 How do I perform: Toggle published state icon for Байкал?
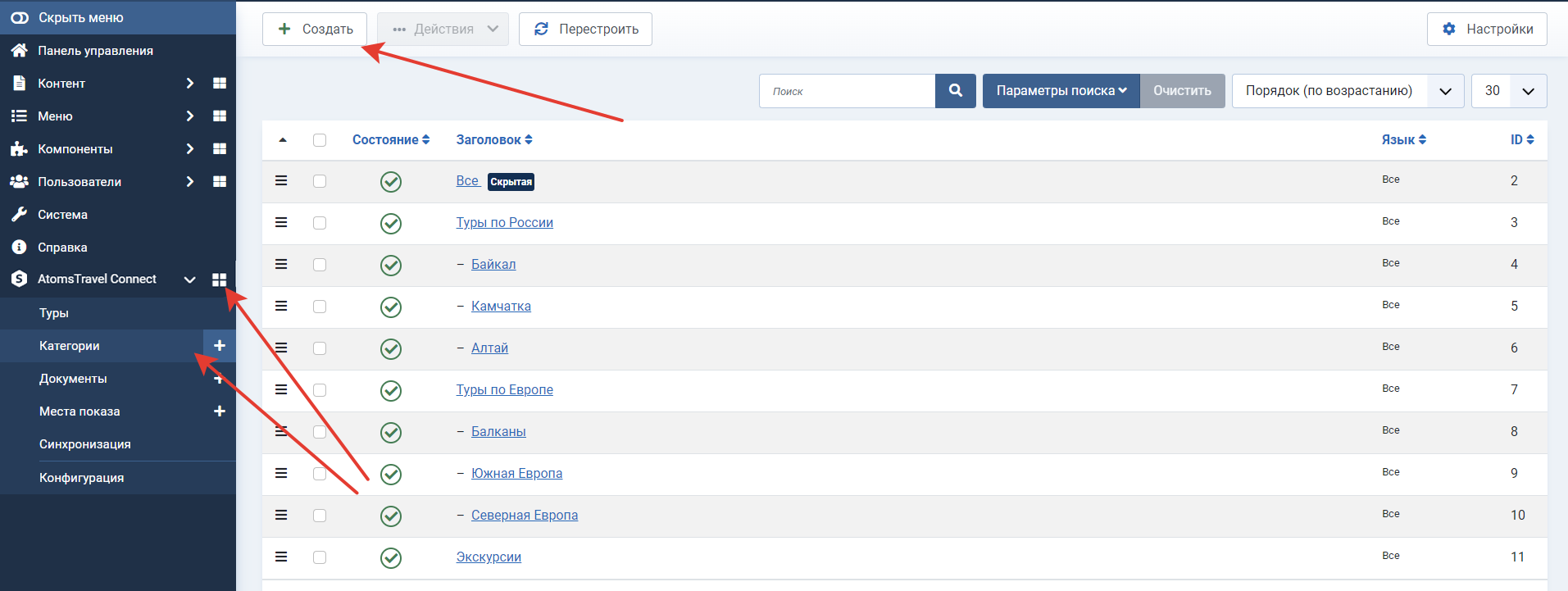click(x=391, y=265)
